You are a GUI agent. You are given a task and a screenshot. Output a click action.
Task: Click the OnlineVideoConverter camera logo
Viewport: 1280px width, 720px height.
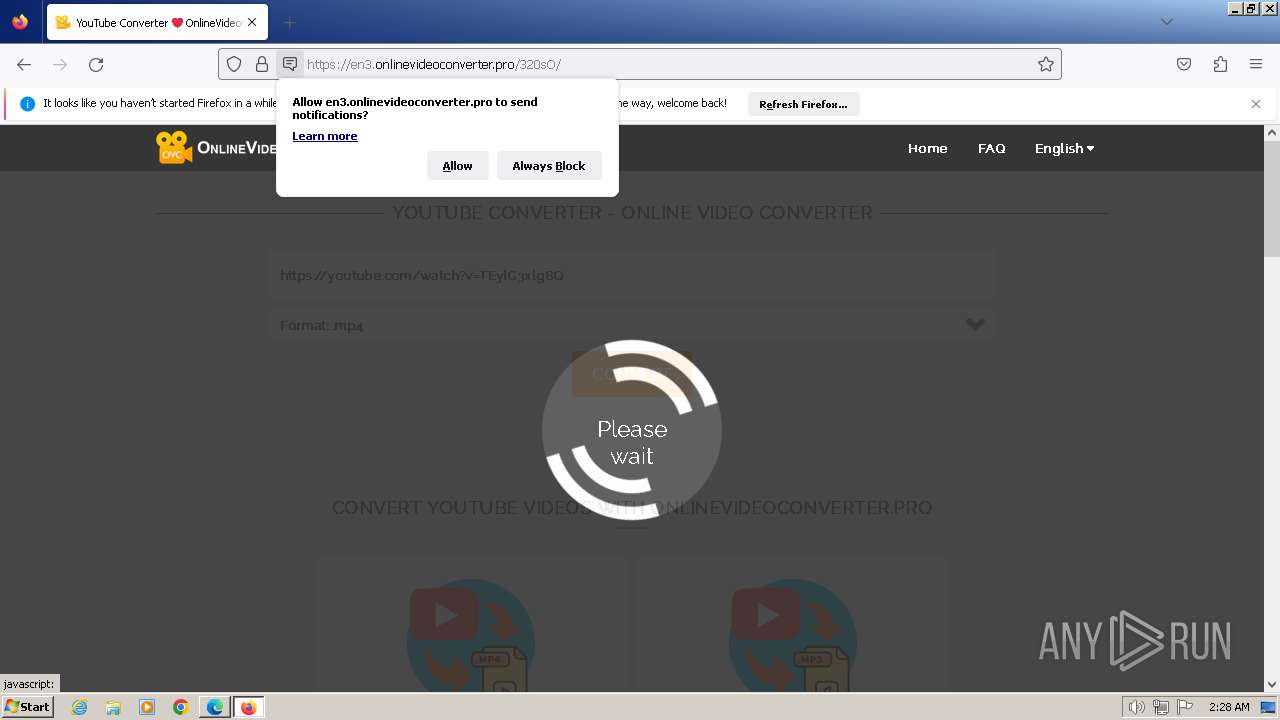(x=174, y=148)
